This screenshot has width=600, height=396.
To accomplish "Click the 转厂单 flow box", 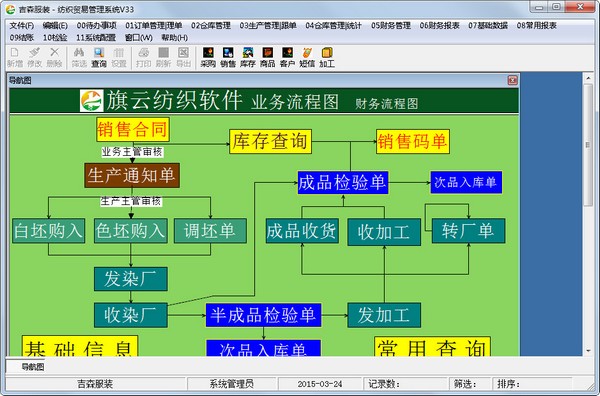I will [468, 231].
